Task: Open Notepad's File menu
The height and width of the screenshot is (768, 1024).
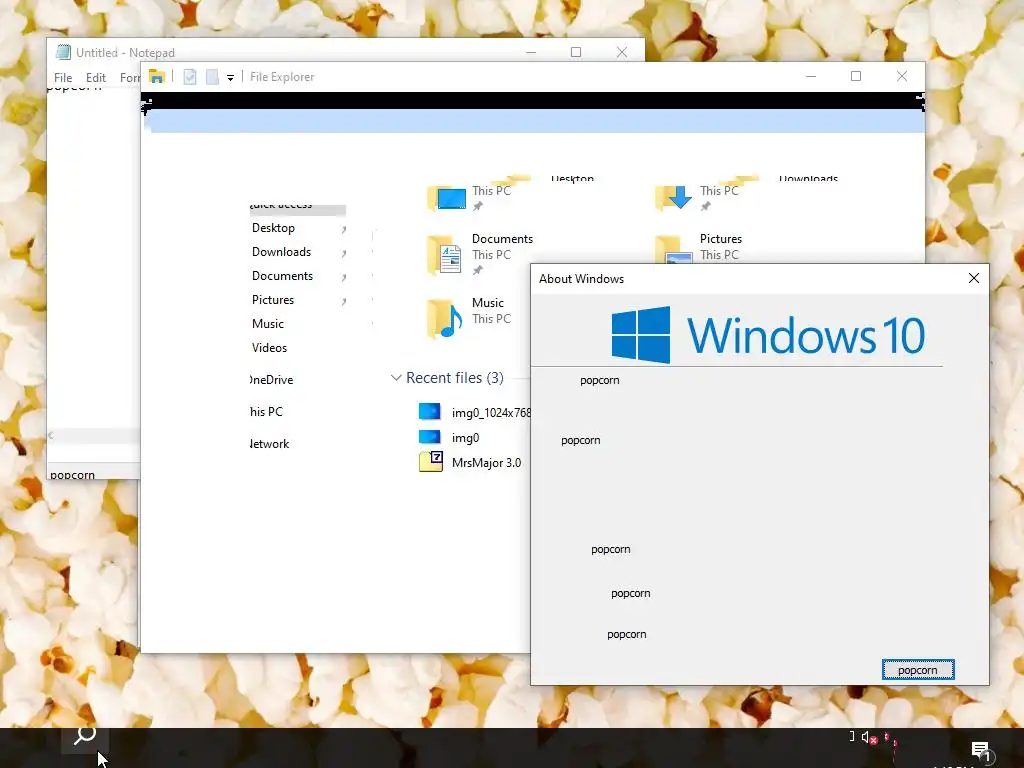Action: [x=63, y=78]
